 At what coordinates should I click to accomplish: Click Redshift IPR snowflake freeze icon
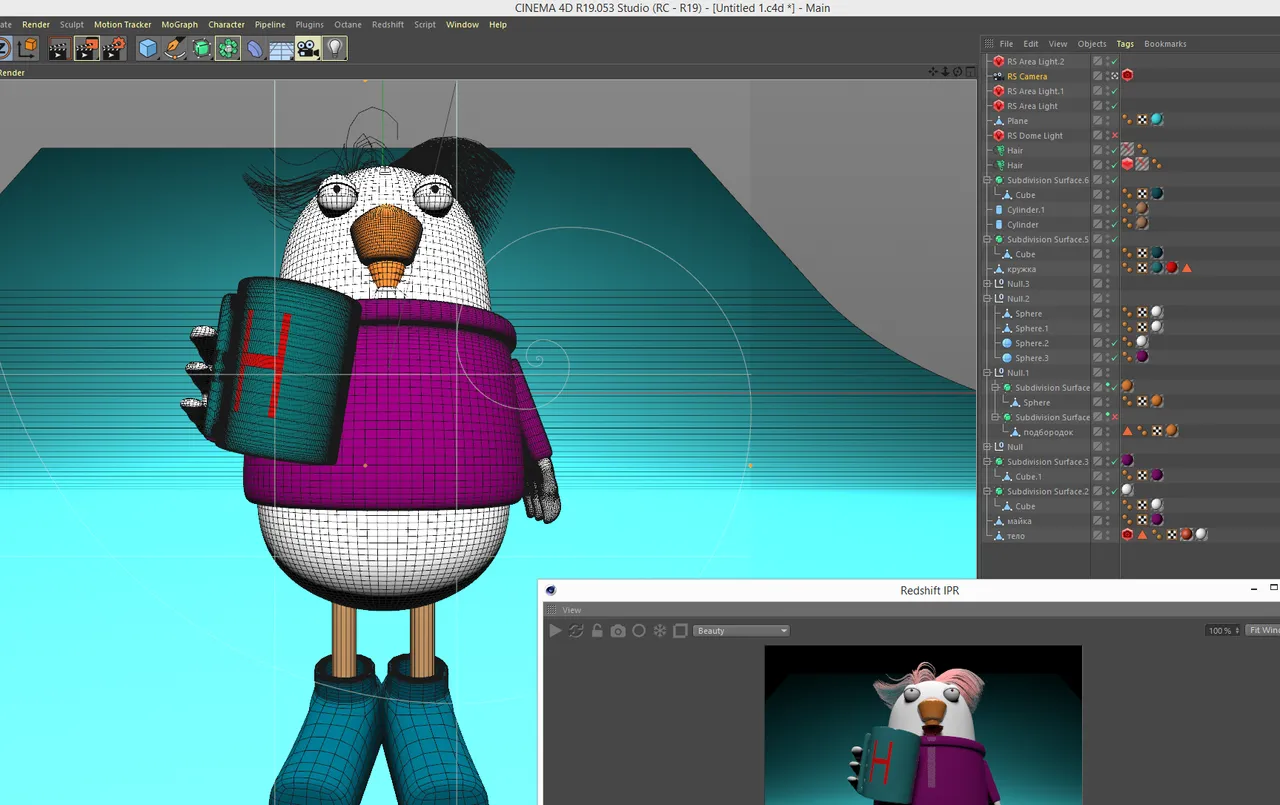660,631
